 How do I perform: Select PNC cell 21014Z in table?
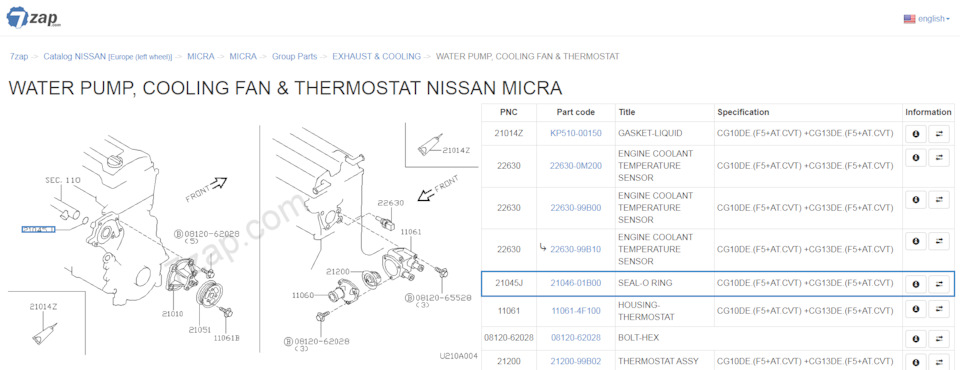click(509, 133)
